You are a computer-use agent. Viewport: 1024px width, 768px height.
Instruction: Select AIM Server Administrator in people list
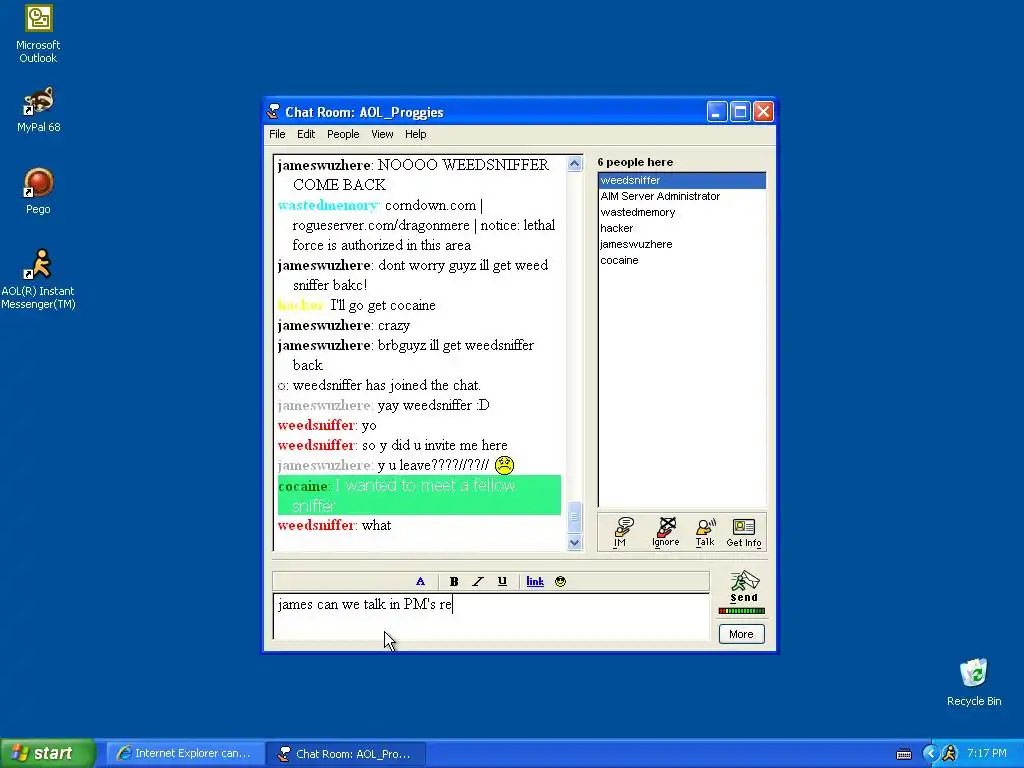[x=682, y=196]
